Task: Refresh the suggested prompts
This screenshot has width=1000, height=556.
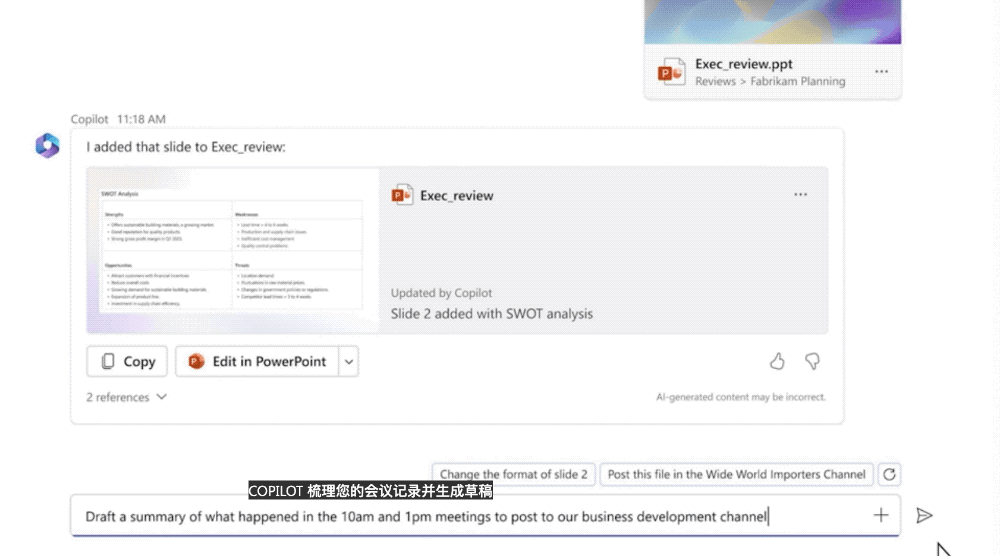Action: tap(889, 474)
